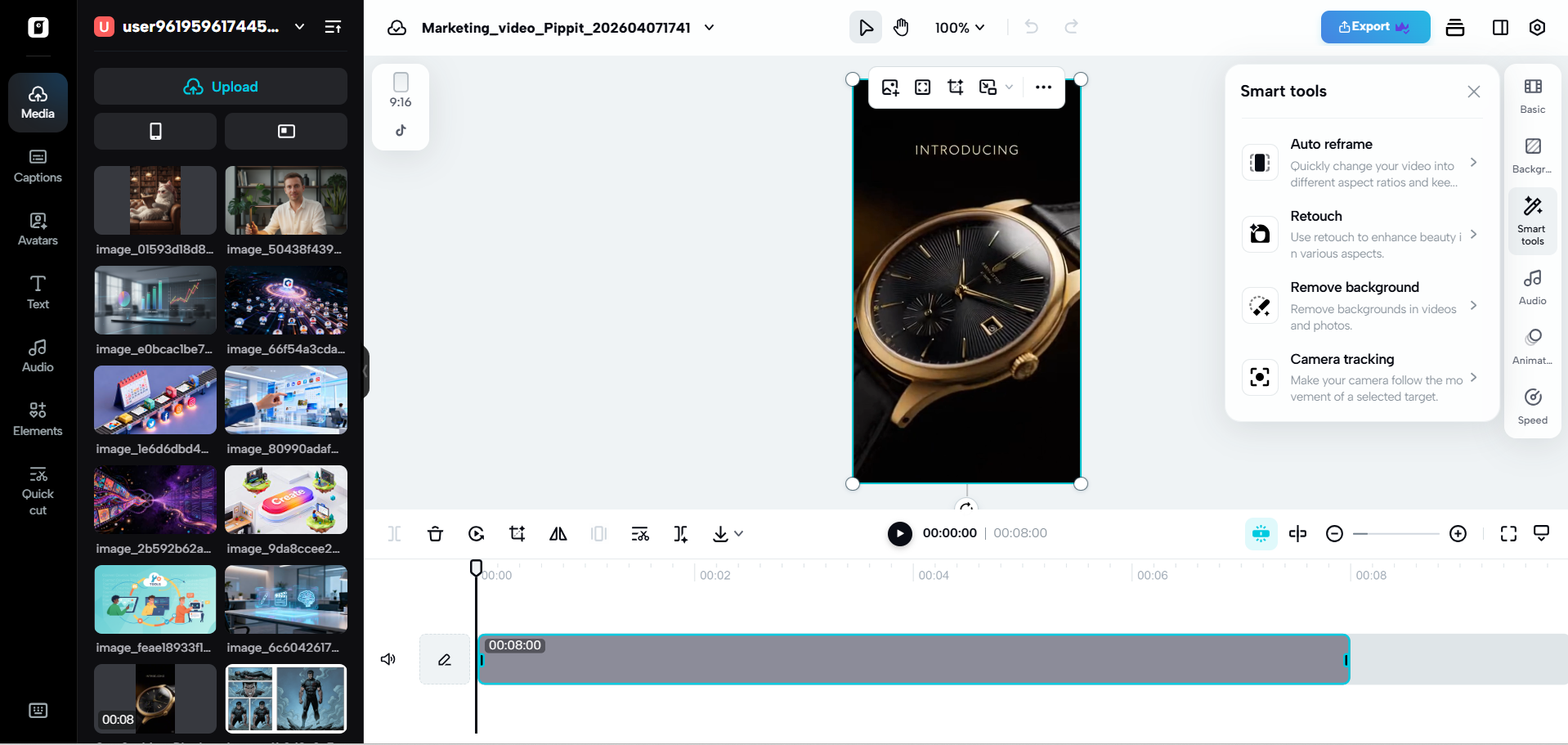Click the split at playhead icon

tap(1297, 534)
